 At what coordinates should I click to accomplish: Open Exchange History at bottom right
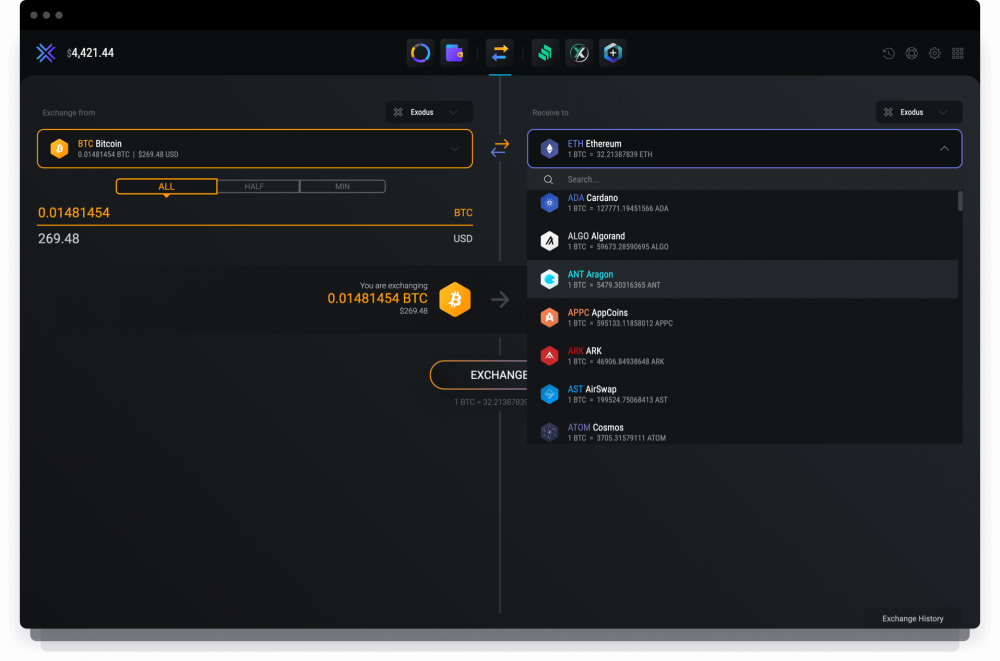pyautogui.click(x=912, y=618)
